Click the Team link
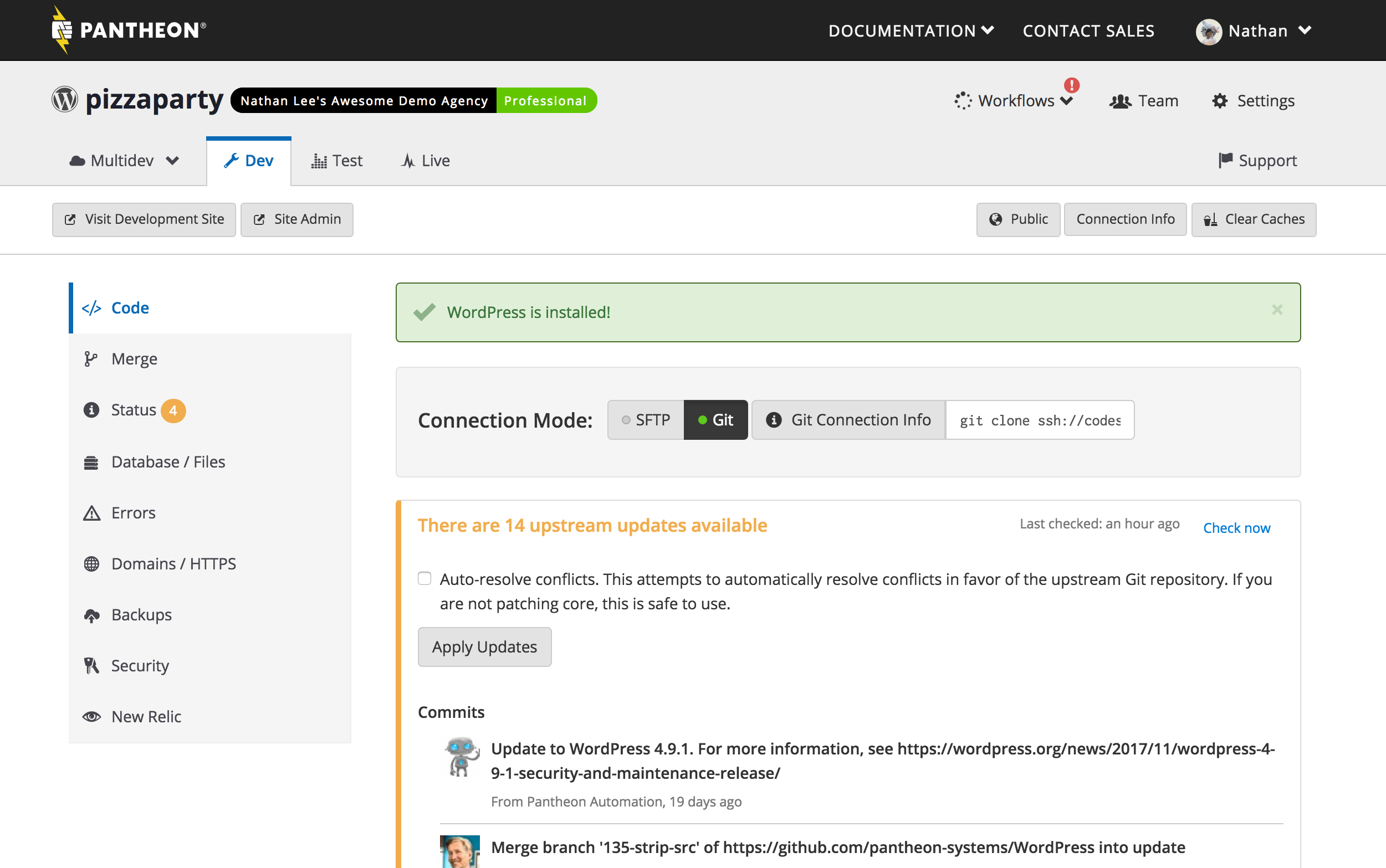 coord(1144,101)
